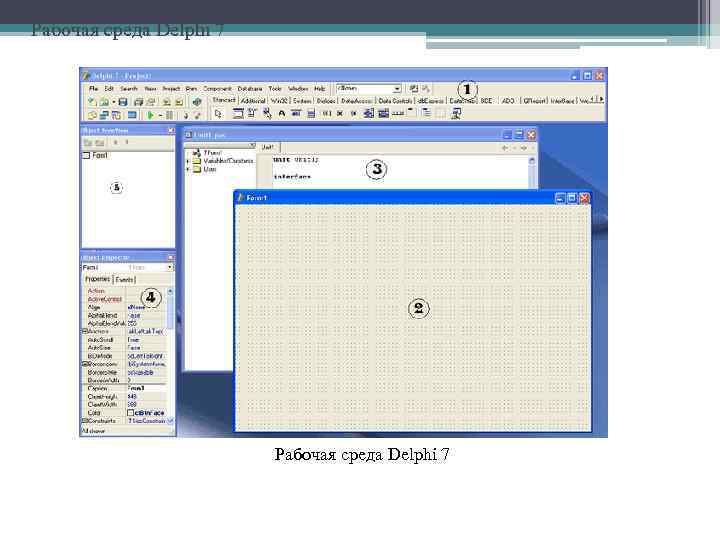The image size is (720, 540).
Task: Expand the BorderIcons property in Object Inspector
Action: tap(84, 364)
